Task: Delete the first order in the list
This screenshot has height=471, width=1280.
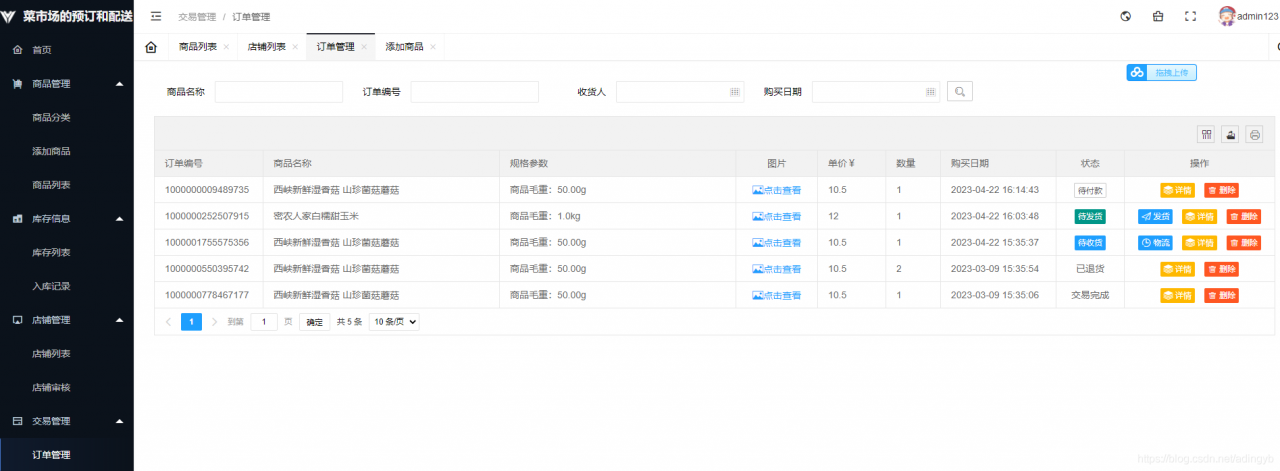Action: coord(1221,190)
